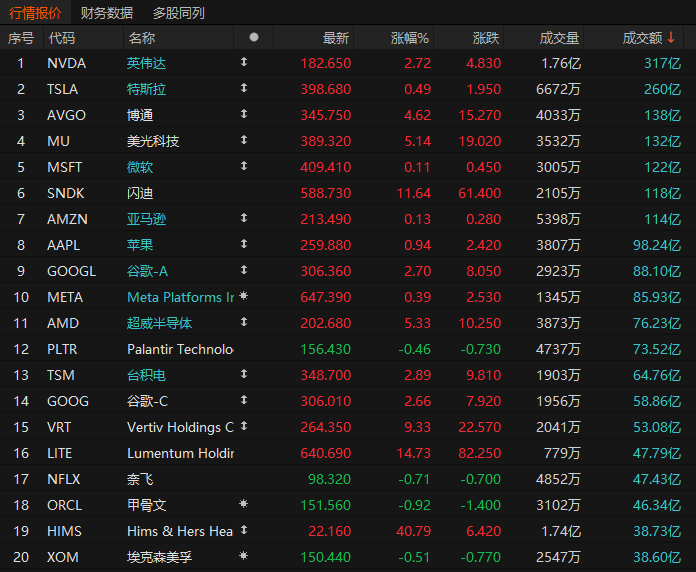Click the marker icon in MSFT row
This screenshot has width=696, height=572.
[244, 166]
